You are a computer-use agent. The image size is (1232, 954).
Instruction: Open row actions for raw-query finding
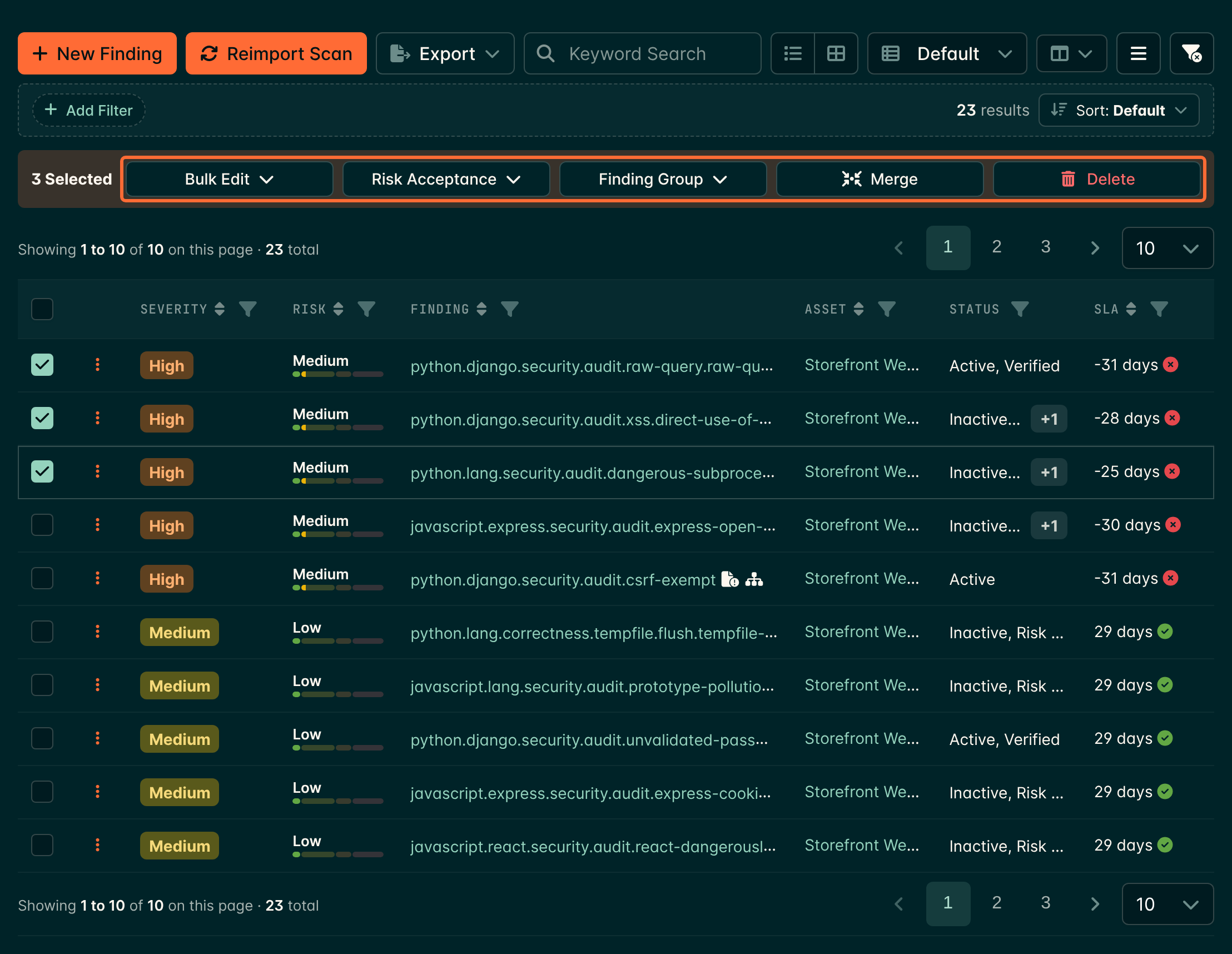[x=97, y=365]
